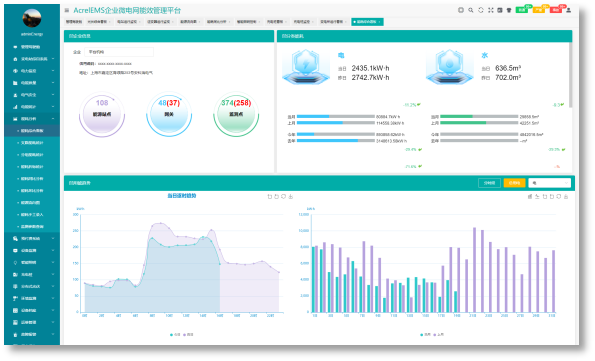Click the green alarm badge in the header
The image size is (595, 361).
pos(523,9)
